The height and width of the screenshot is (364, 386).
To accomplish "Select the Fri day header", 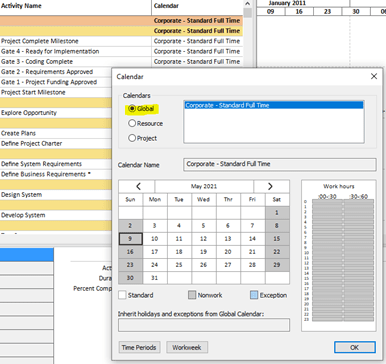I will click(252, 199).
